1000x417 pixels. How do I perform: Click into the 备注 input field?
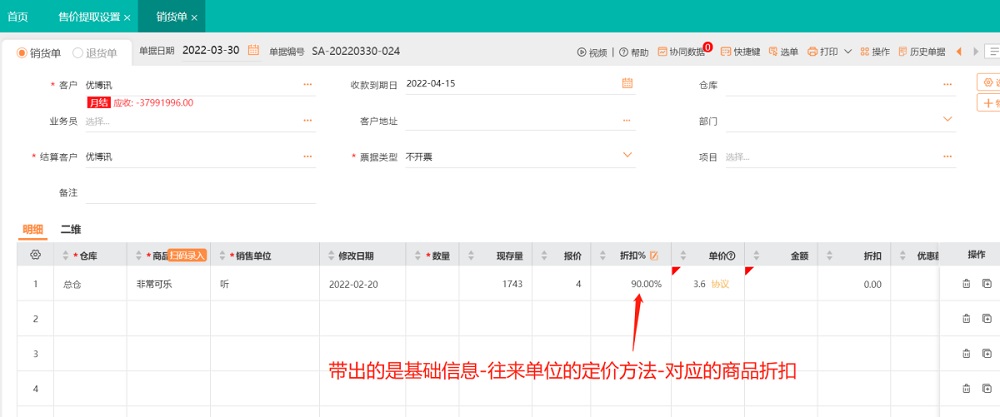201,192
